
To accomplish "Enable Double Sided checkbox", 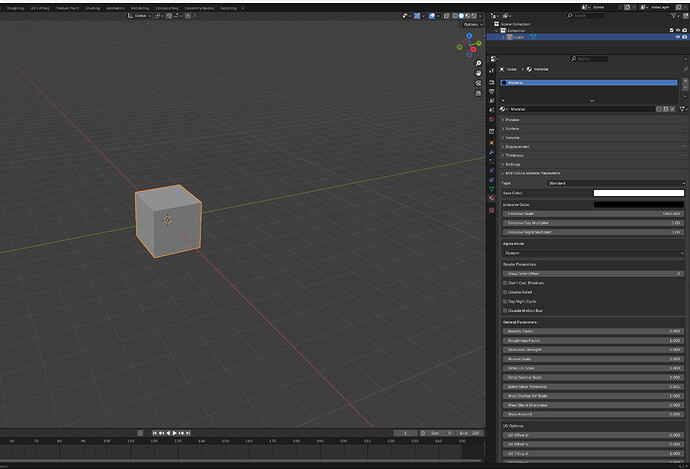I will click(x=505, y=292).
